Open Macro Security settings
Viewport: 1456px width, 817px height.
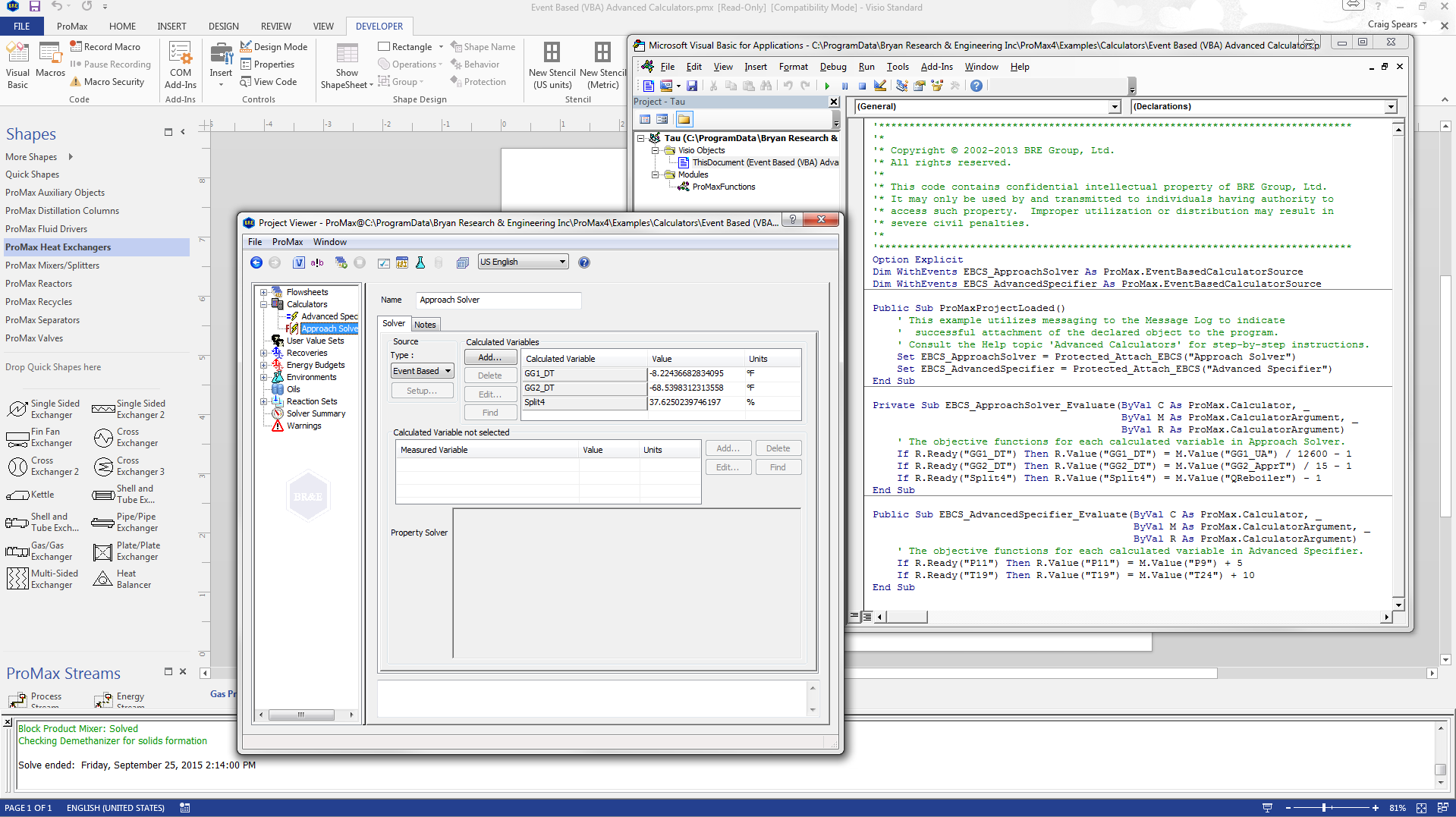(x=107, y=82)
